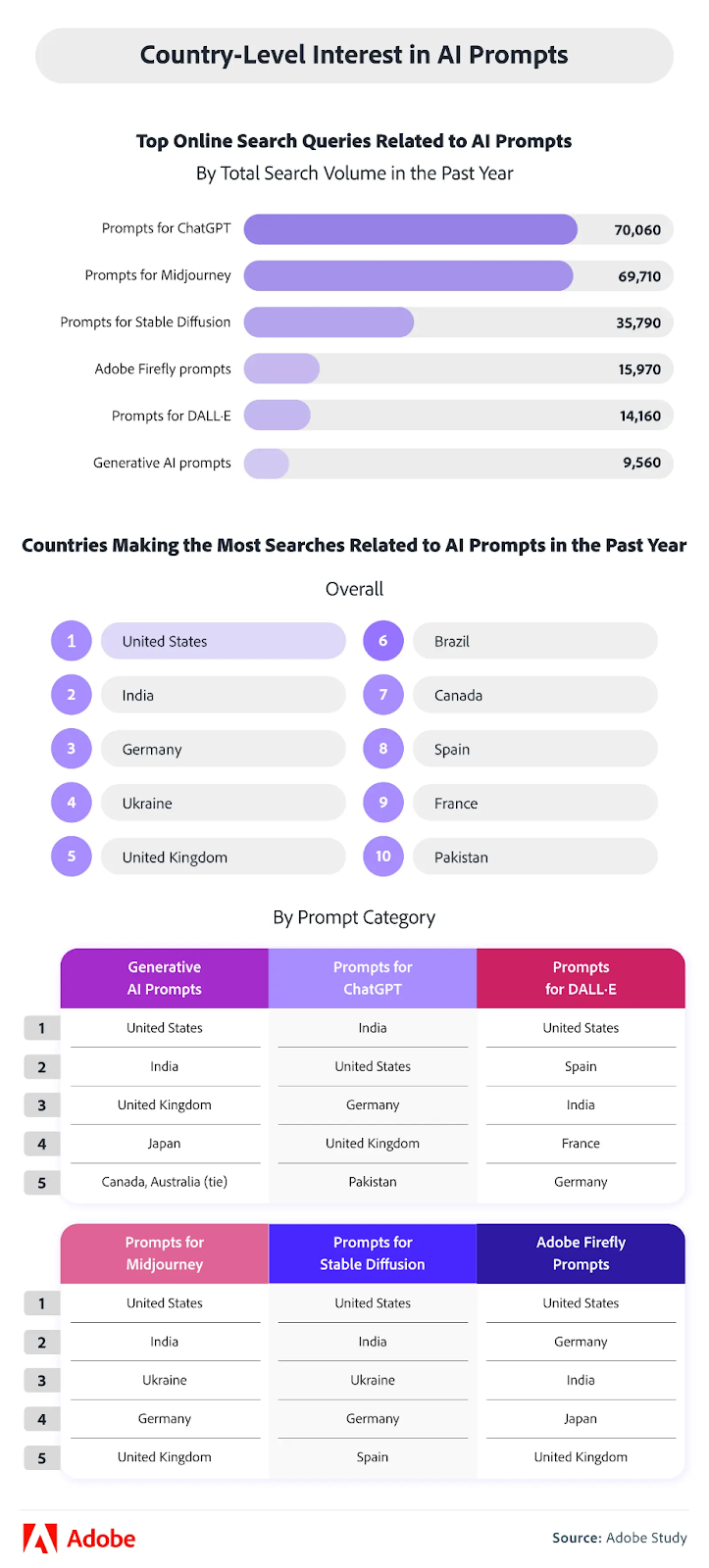
Task: Select the Prompts for Midjourney column header
Action: pos(165,1253)
